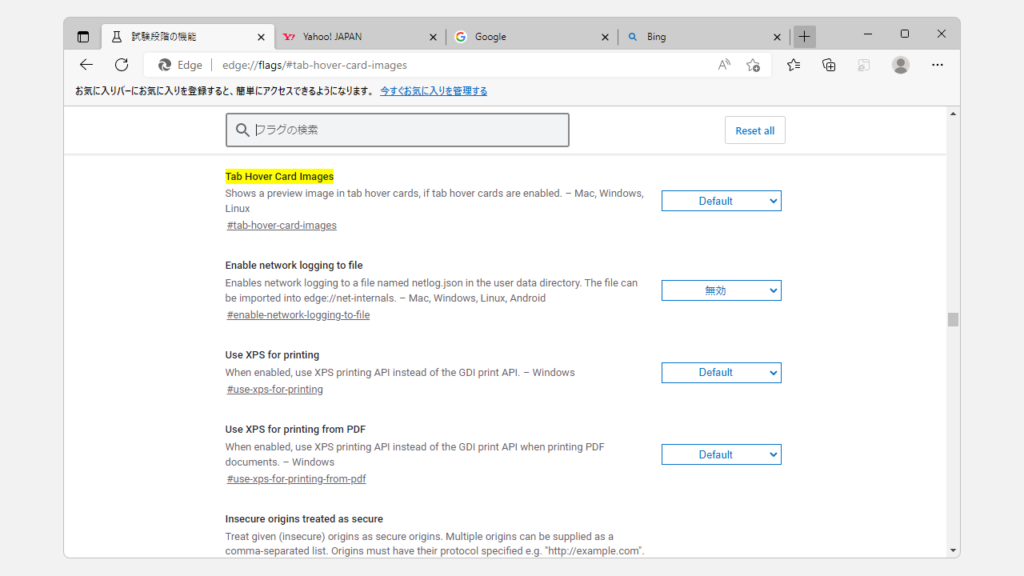1024x576 pixels.
Task: Switch to the Yahoo! JAPAN tab
Action: click(x=360, y=37)
